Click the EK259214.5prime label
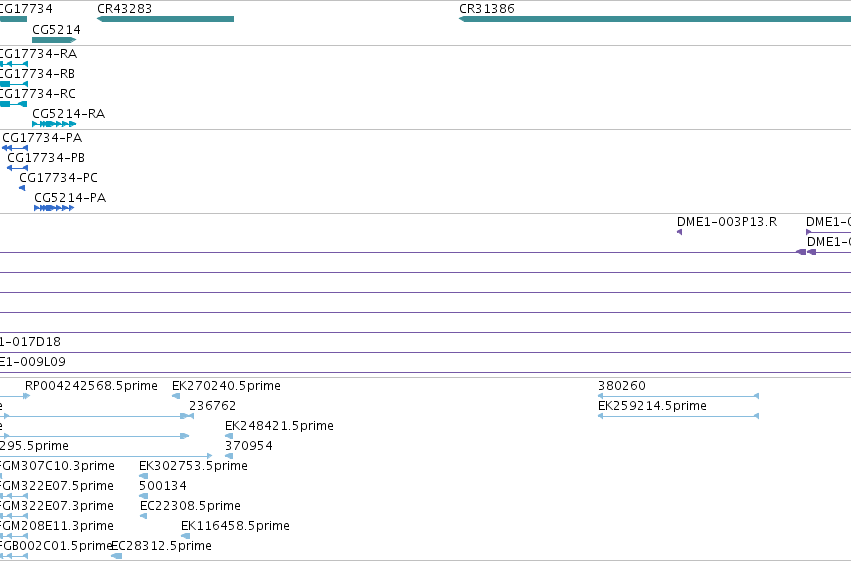 pos(652,406)
